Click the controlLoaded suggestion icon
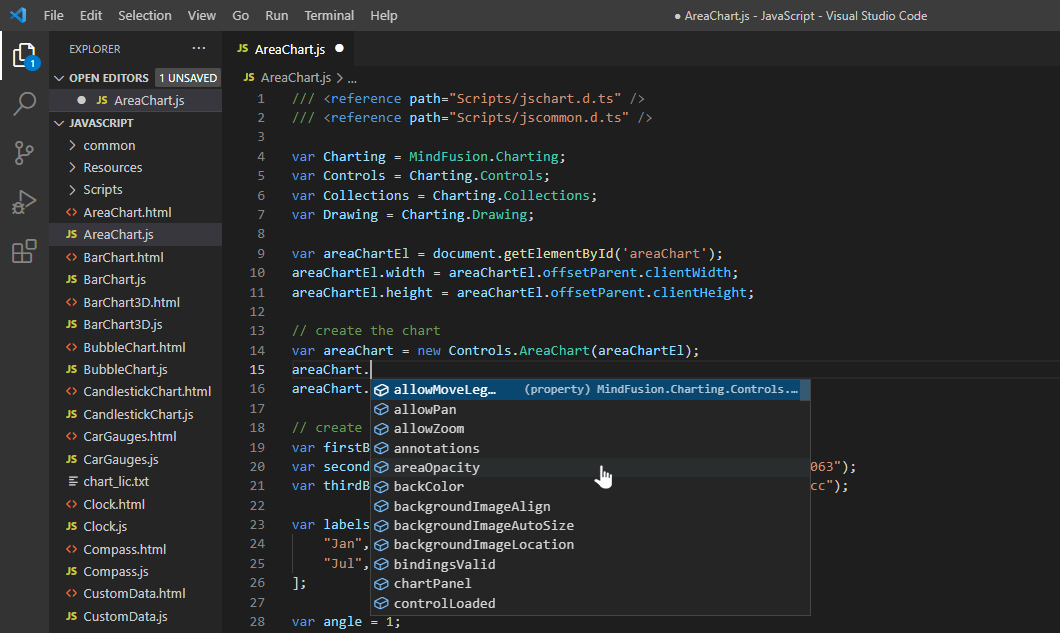1060x633 pixels. pyautogui.click(x=381, y=603)
